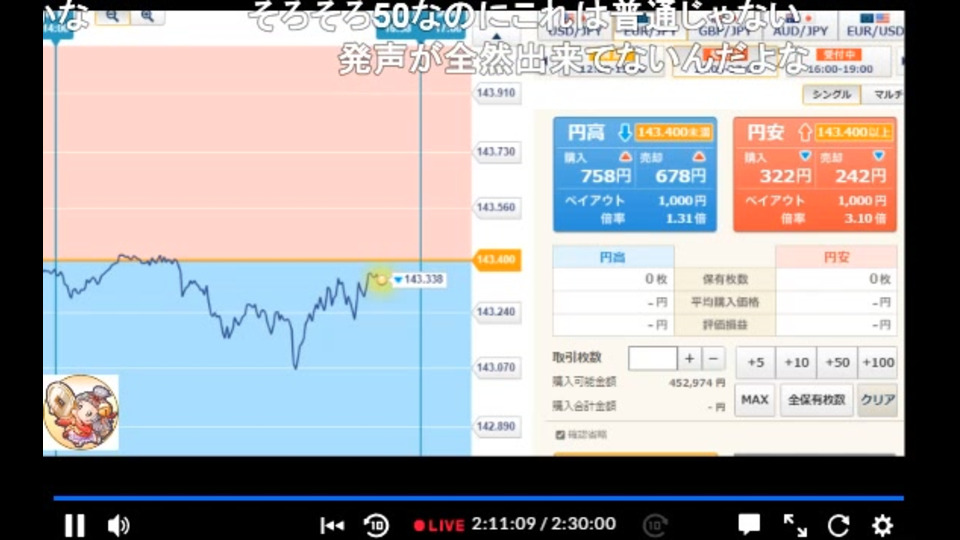Screen dimensions: 960x540
Task: Add +50 to trade quantity
Action: pos(837,362)
